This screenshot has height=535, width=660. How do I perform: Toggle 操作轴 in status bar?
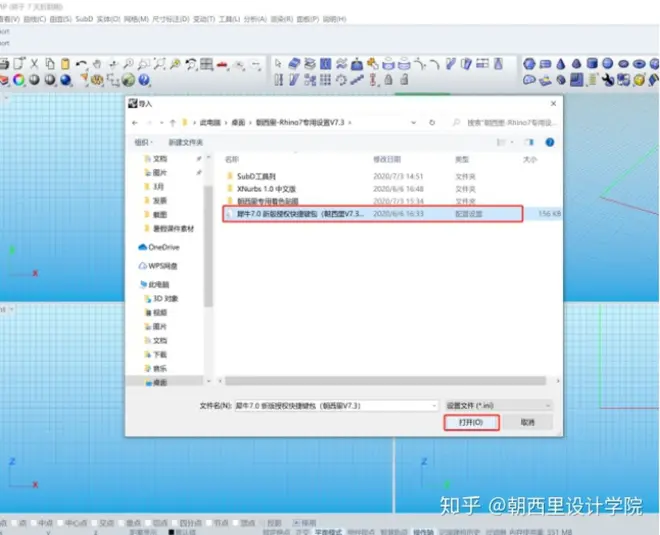pos(423,532)
